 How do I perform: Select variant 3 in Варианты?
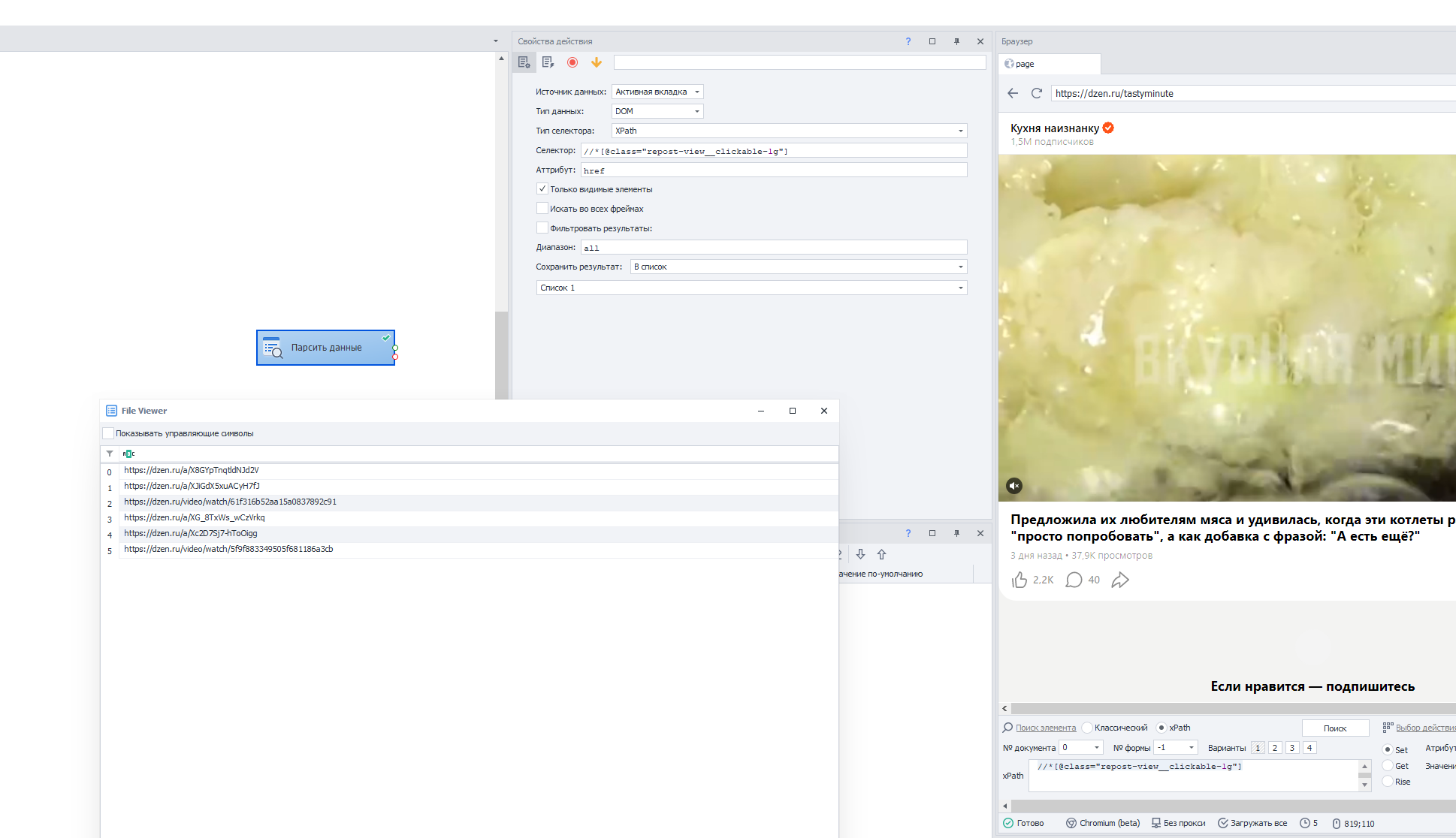(x=1292, y=748)
